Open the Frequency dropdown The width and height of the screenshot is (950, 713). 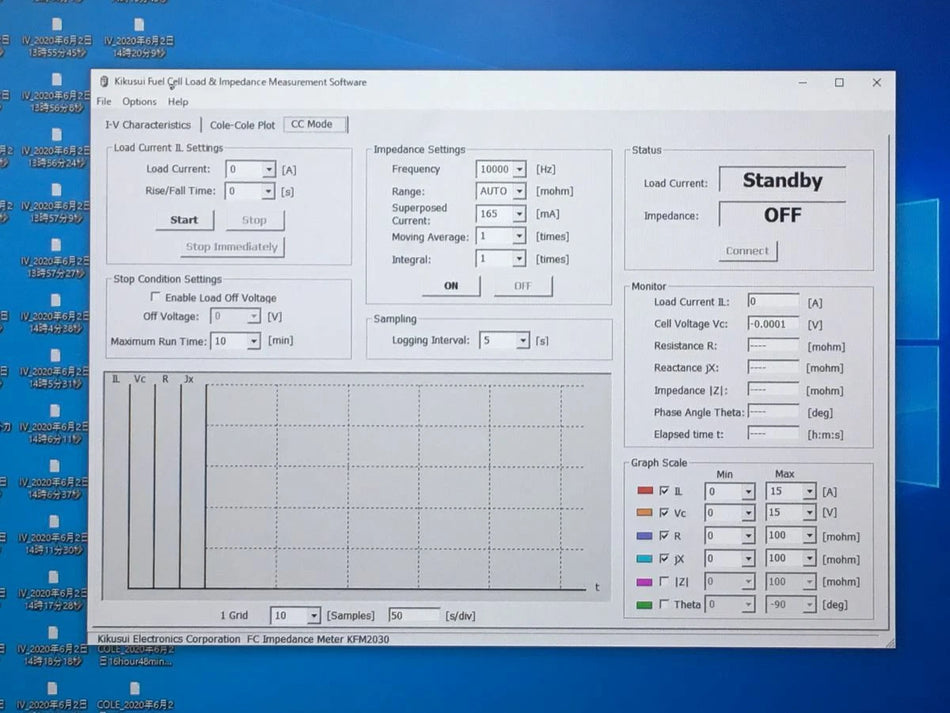(x=519, y=170)
